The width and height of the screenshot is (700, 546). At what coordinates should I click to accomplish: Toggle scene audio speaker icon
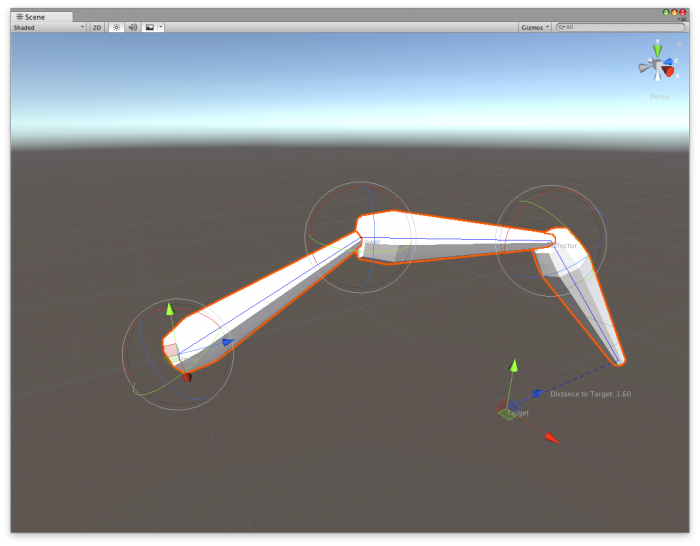click(x=132, y=27)
